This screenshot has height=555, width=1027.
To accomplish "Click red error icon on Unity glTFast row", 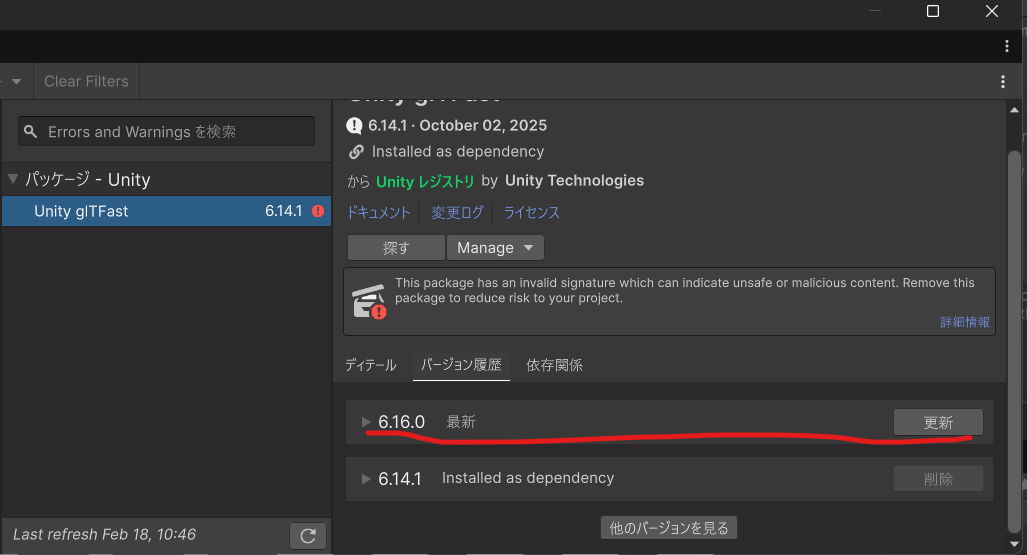I will 318,211.
